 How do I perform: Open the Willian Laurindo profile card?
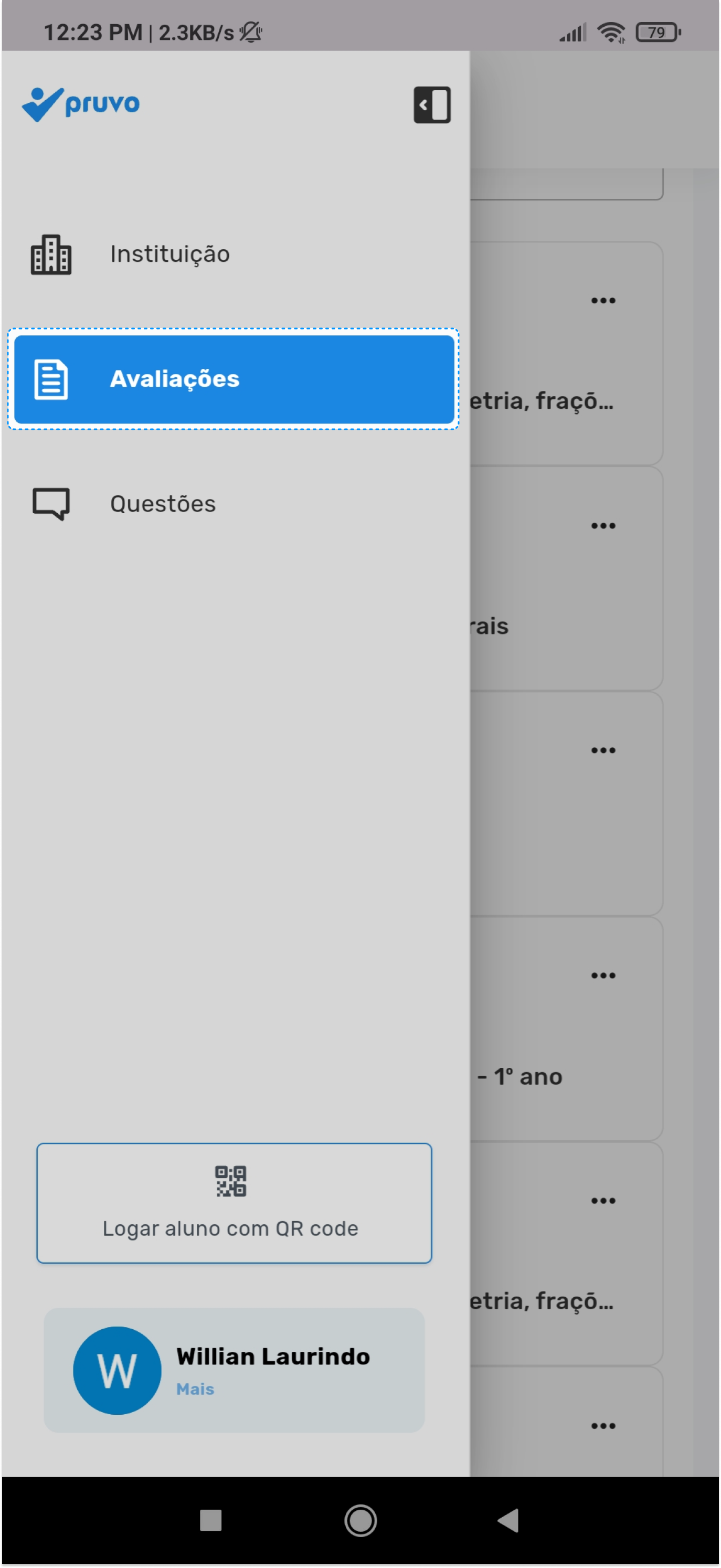[234, 1370]
